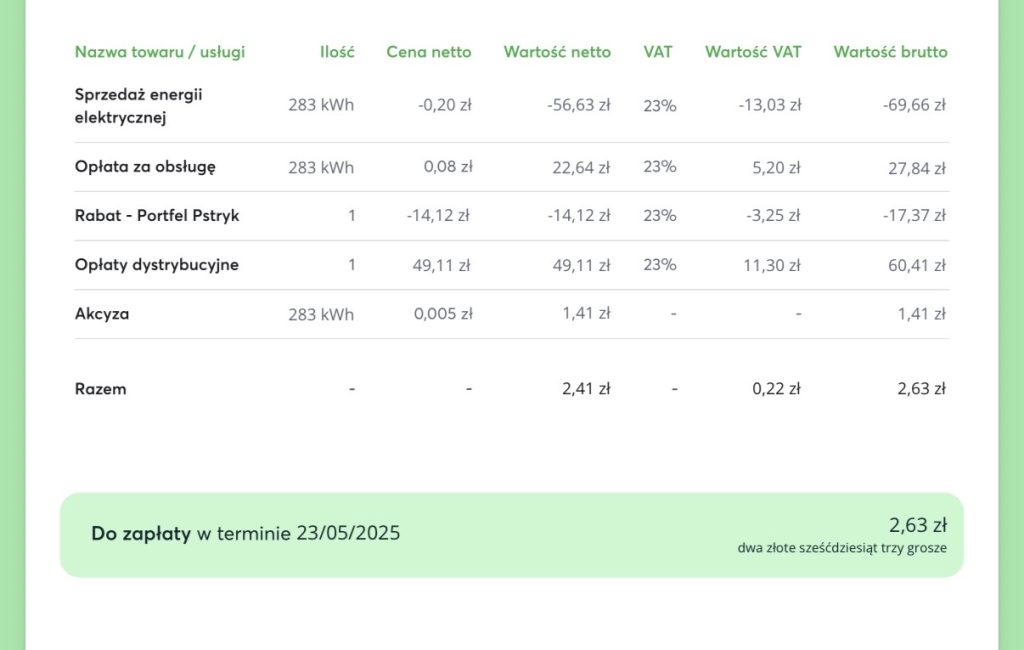Select the "Wartość VAT" column header
This screenshot has height=650, width=1024.
pos(752,52)
